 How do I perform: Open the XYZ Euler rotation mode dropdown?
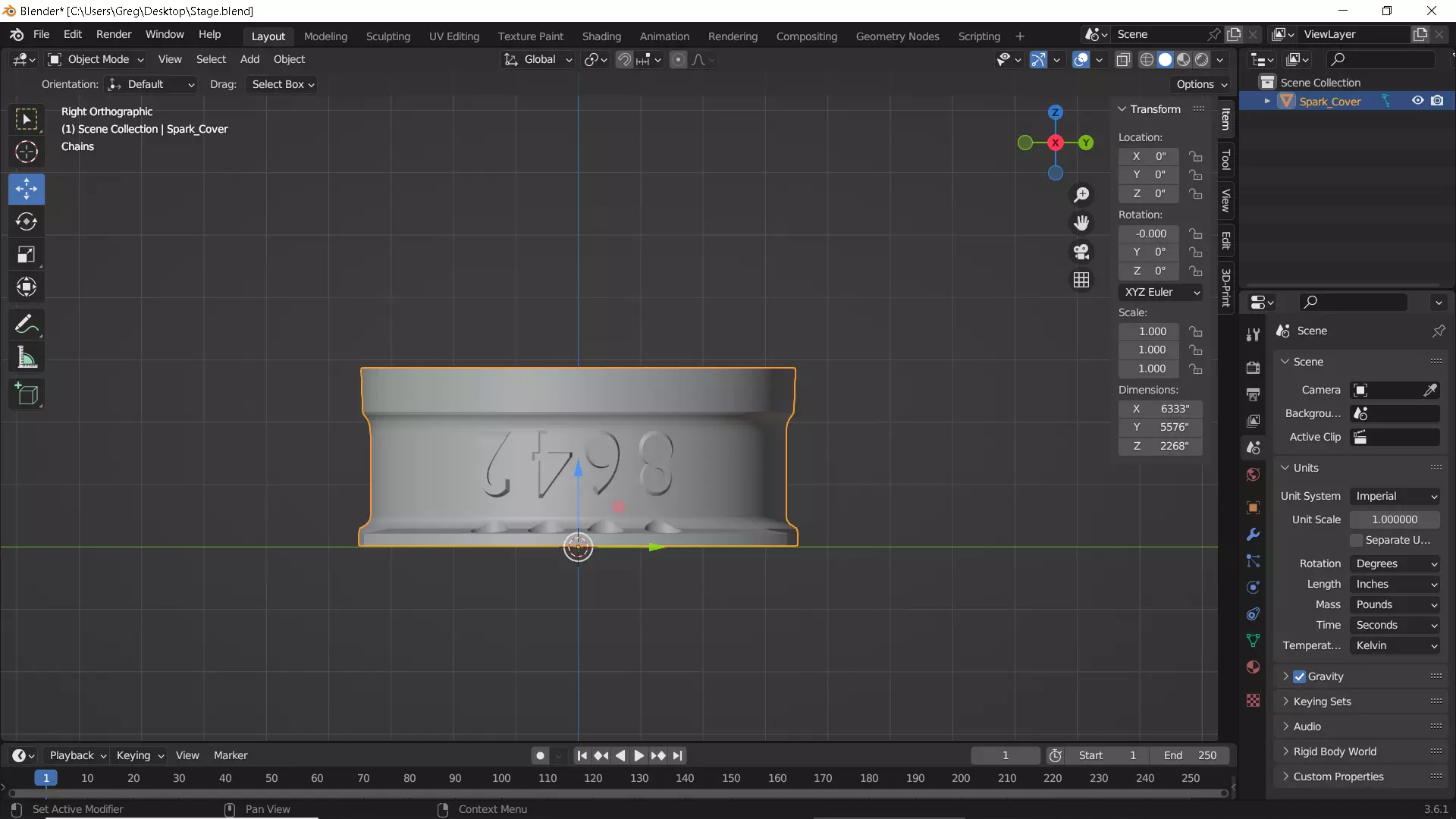pyautogui.click(x=1160, y=292)
